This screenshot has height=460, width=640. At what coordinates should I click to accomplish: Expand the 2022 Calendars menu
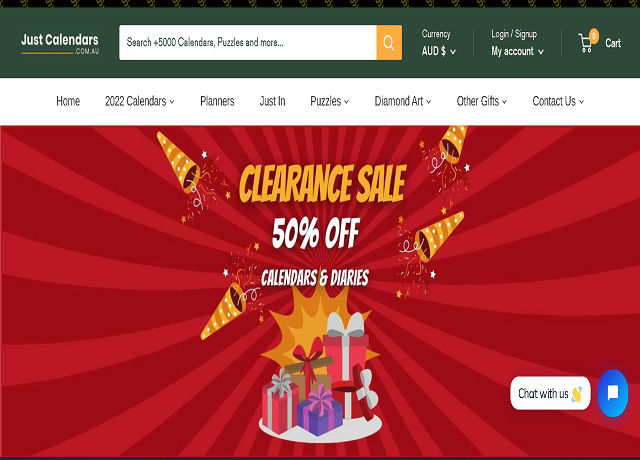coord(140,101)
